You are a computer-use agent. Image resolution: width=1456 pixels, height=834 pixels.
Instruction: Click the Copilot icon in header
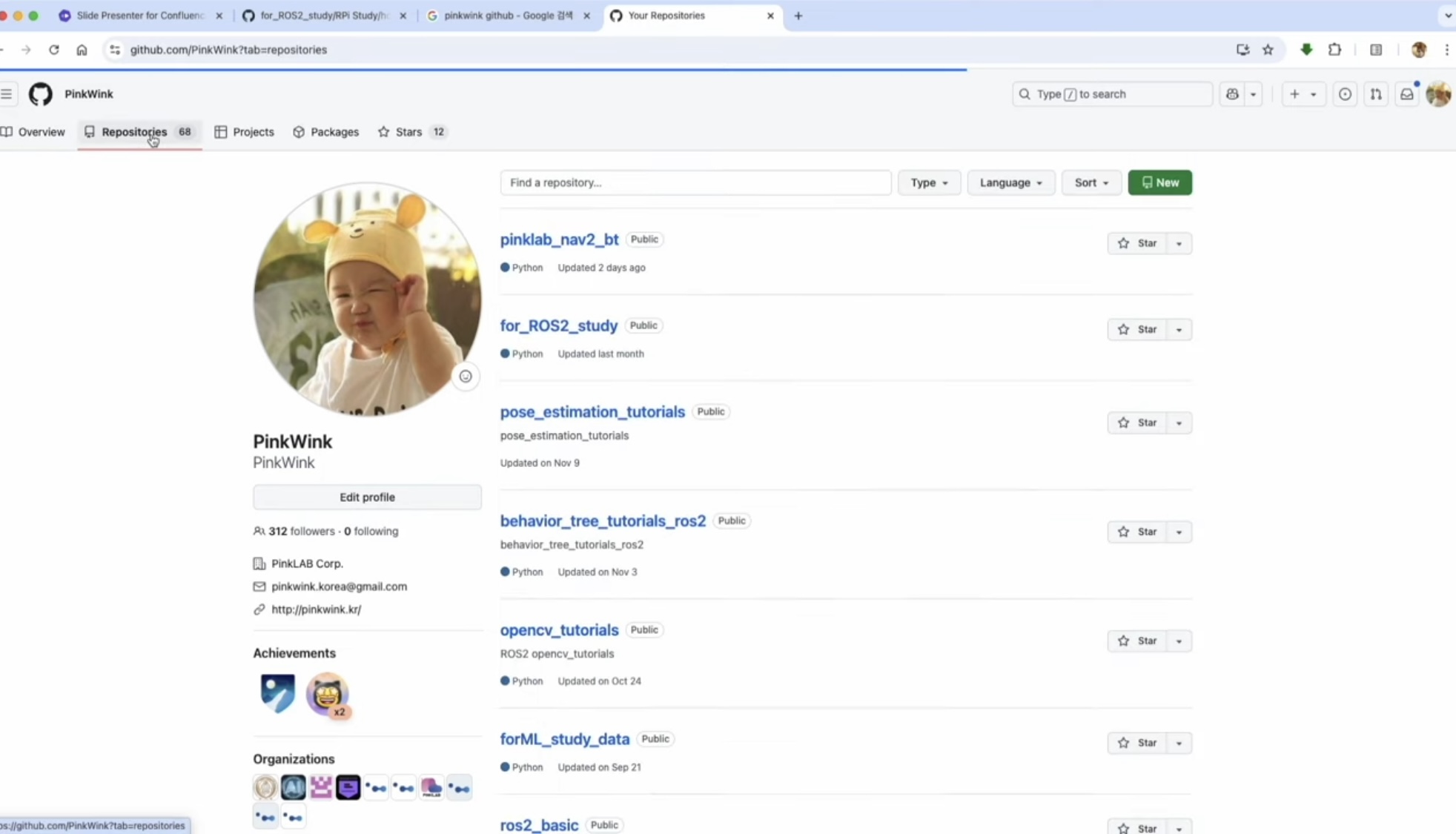(x=1232, y=94)
